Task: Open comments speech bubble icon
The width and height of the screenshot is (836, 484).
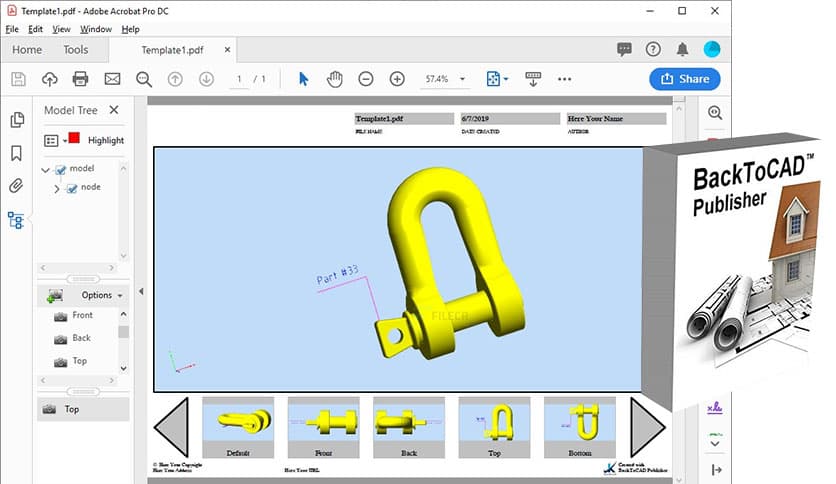Action: coord(624,50)
